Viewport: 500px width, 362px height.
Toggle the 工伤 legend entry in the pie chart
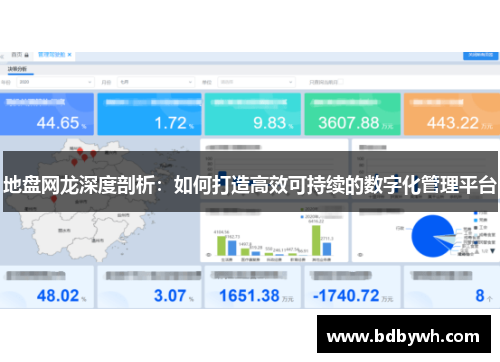(480, 227)
